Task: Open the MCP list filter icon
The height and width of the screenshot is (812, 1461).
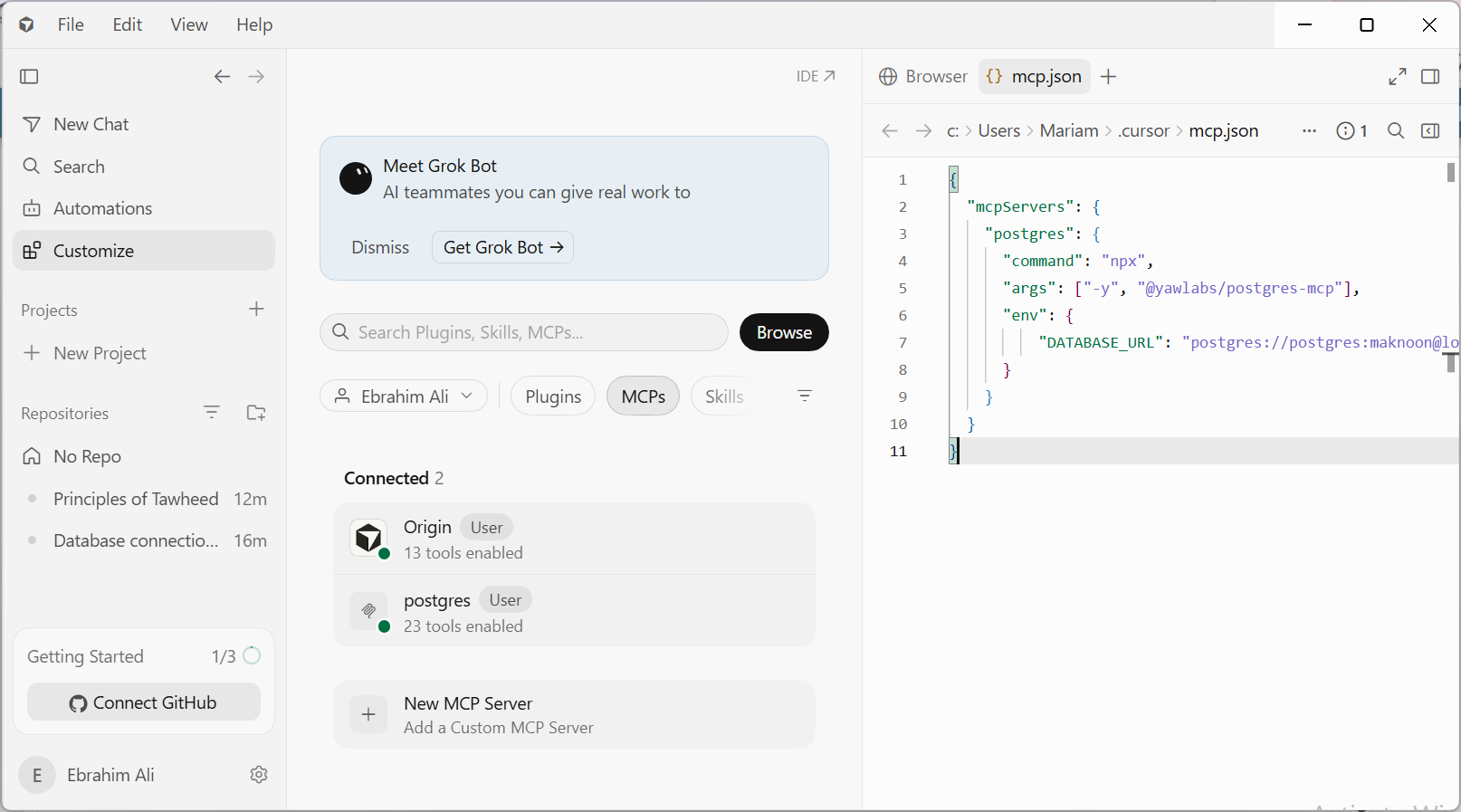Action: (805, 396)
